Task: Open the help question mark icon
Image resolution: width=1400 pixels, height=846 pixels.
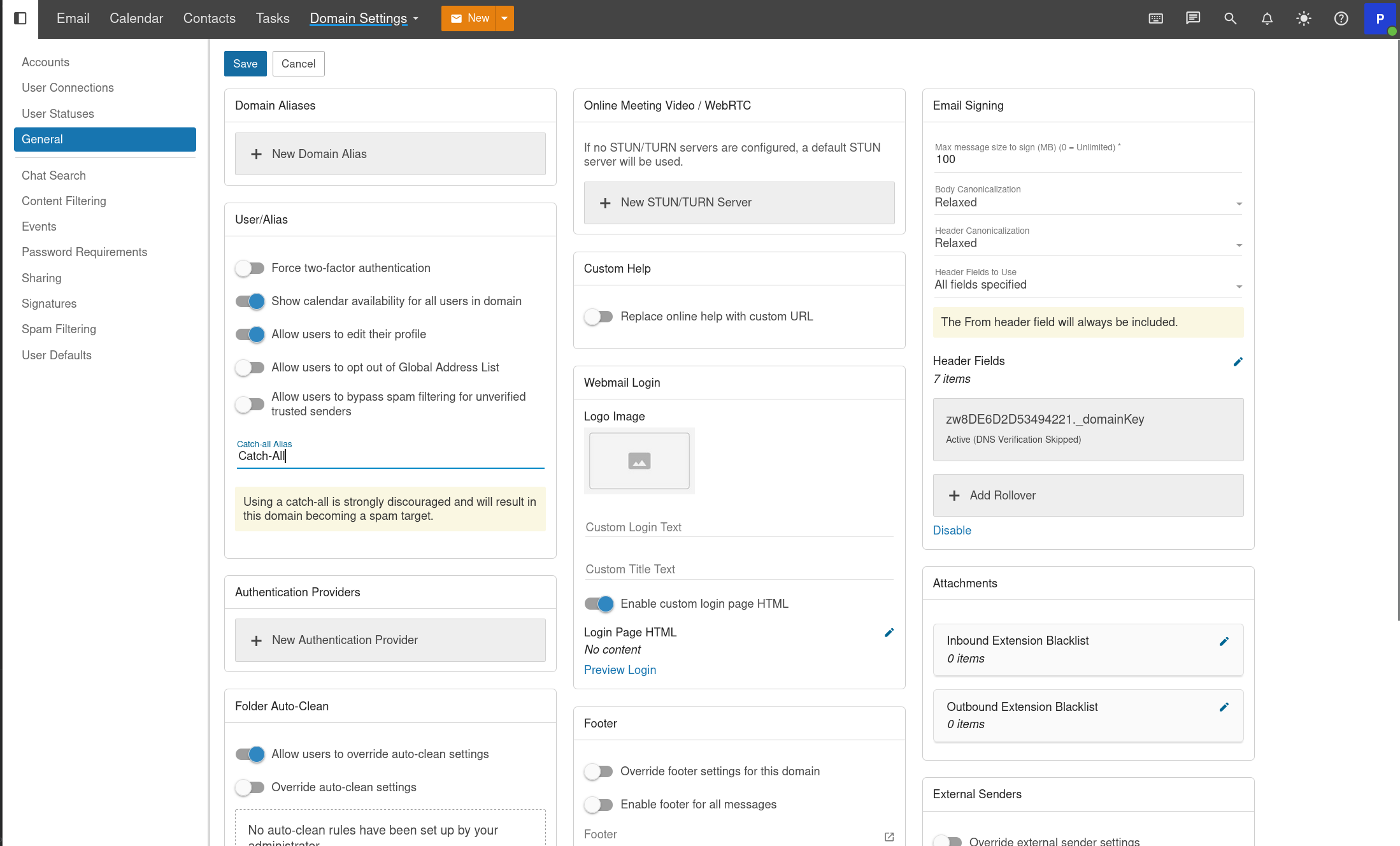Action: click(x=1341, y=18)
